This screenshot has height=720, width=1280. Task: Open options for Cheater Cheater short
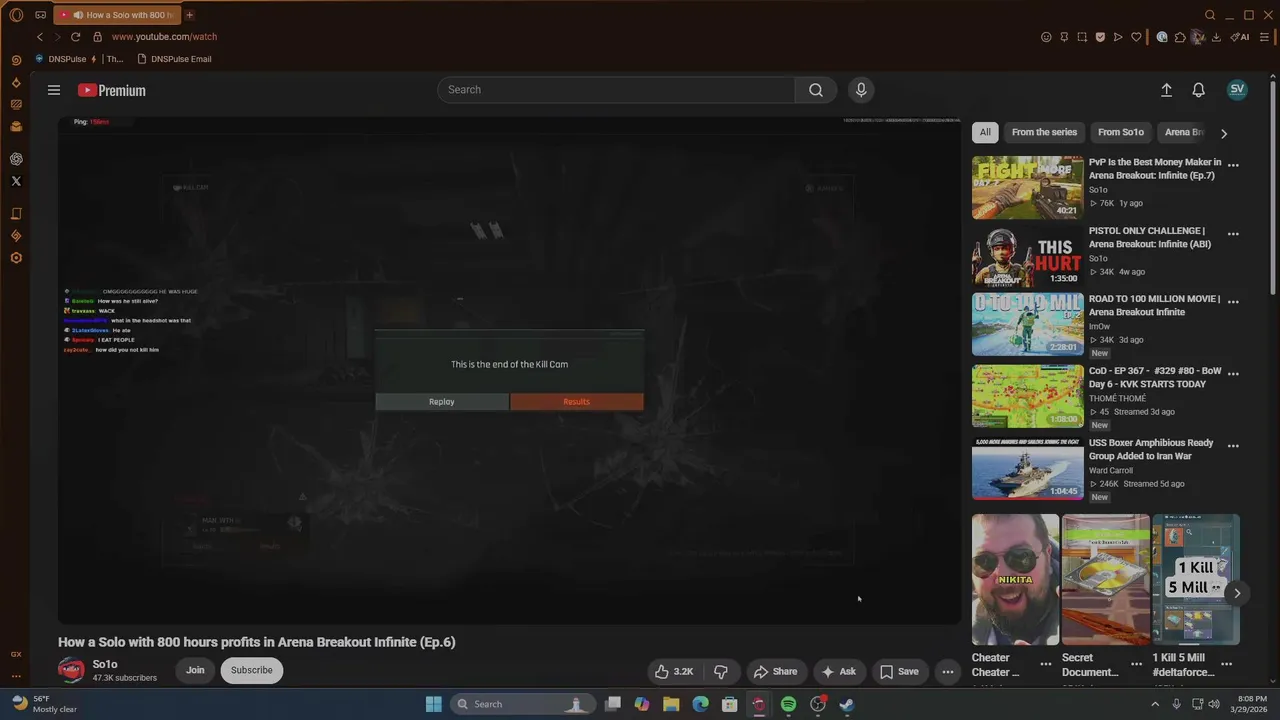tap(1046, 664)
